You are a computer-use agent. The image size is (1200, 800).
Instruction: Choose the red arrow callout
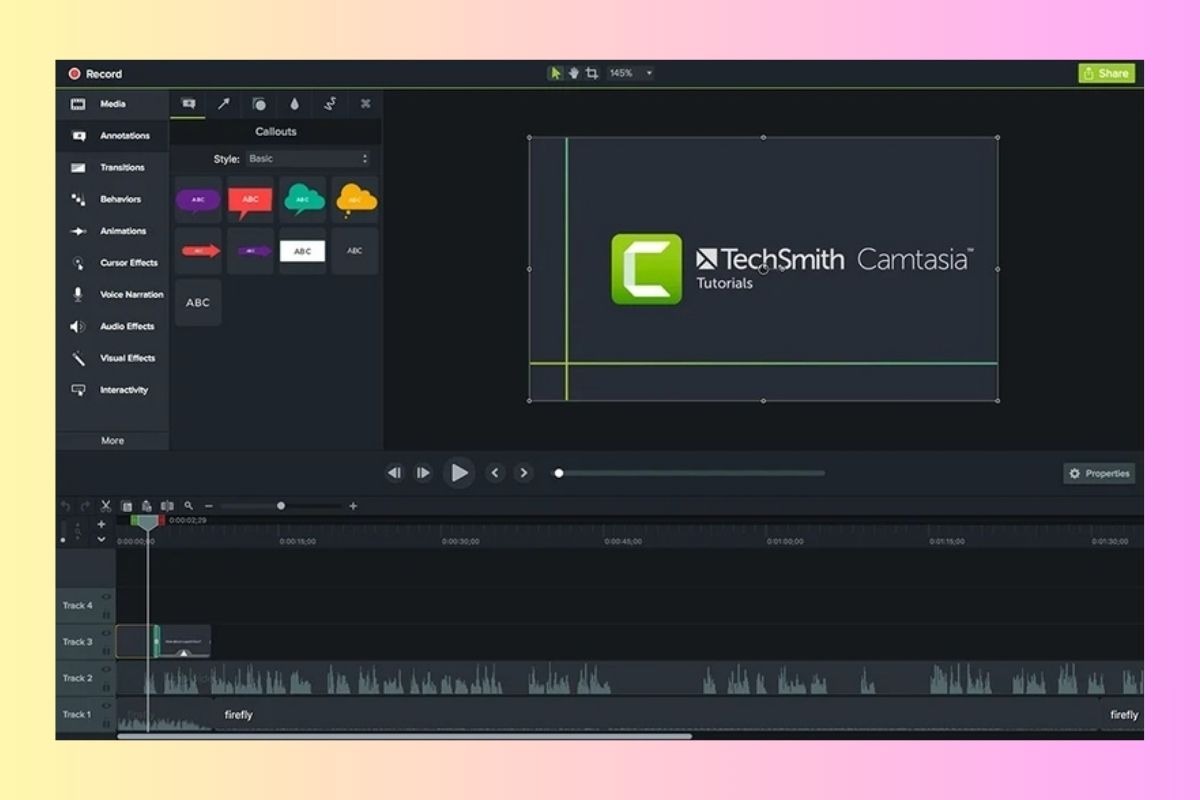click(198, 251)
